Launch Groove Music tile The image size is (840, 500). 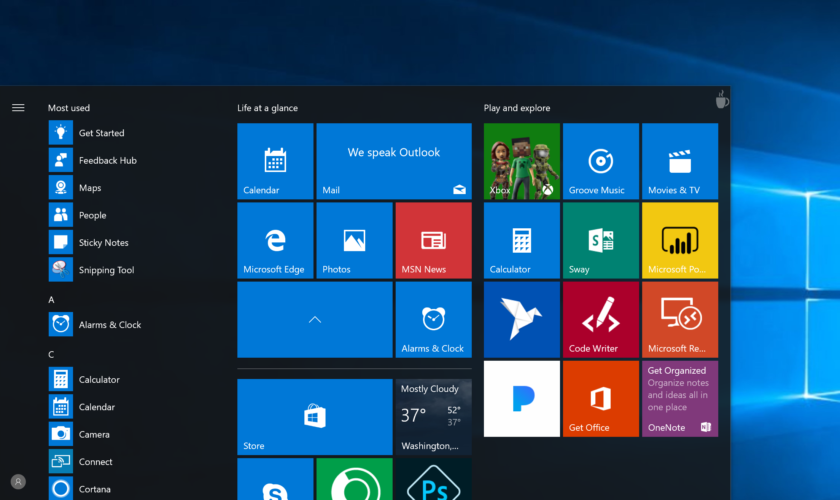coord(600,161)
